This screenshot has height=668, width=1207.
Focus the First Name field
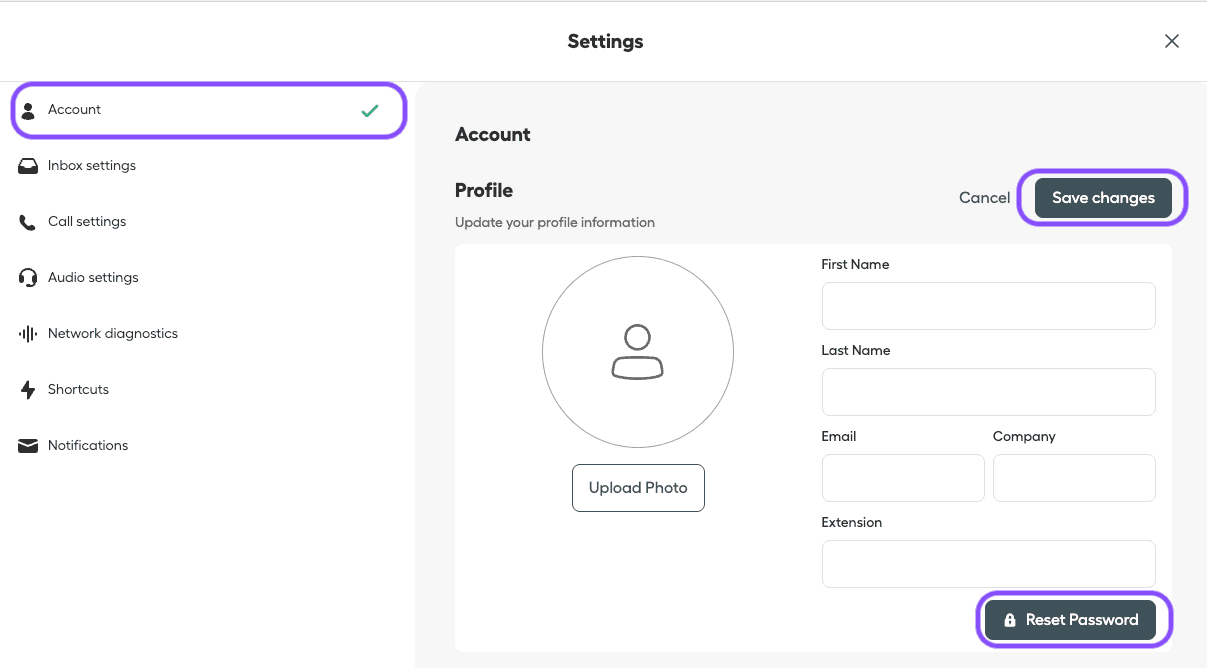988,306
